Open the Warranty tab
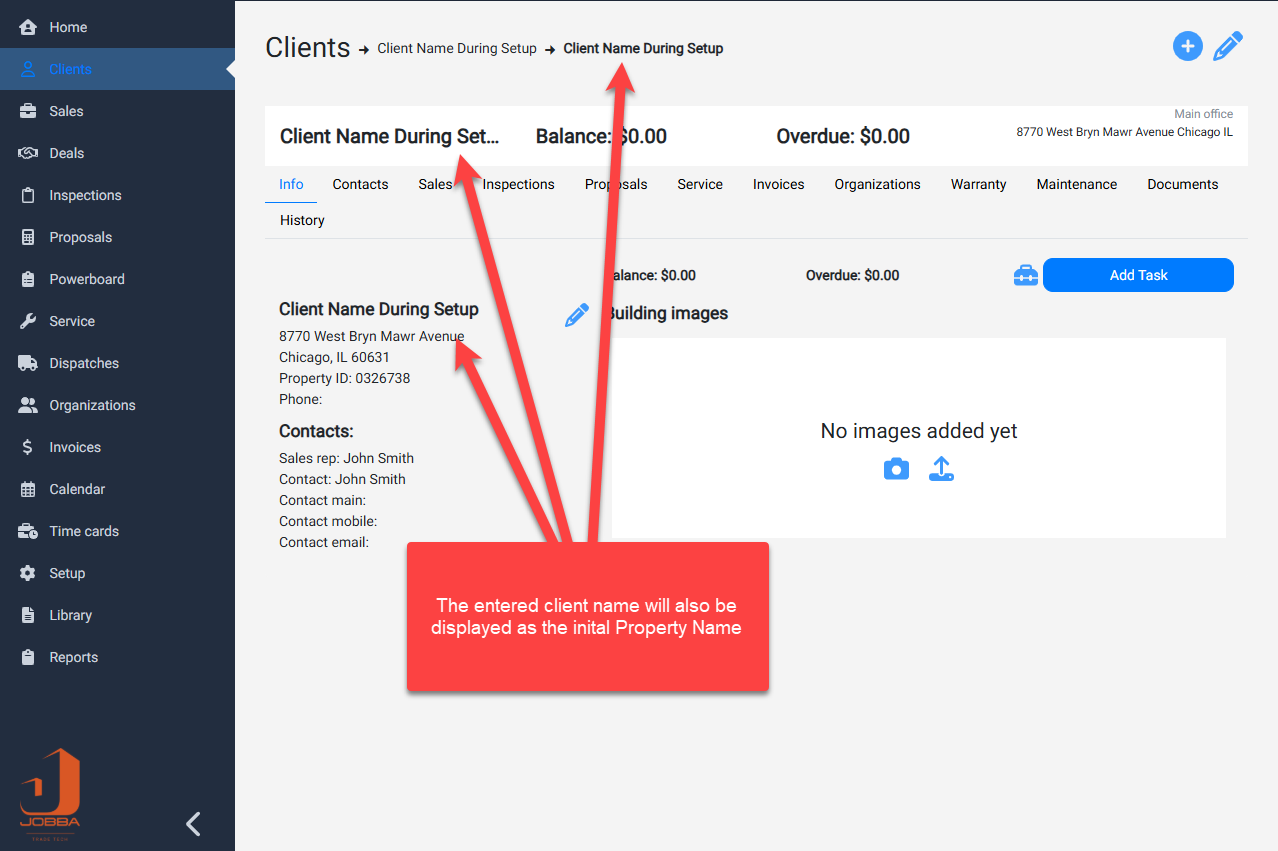This screenshot has height=851, width=1278. point(978,184)
